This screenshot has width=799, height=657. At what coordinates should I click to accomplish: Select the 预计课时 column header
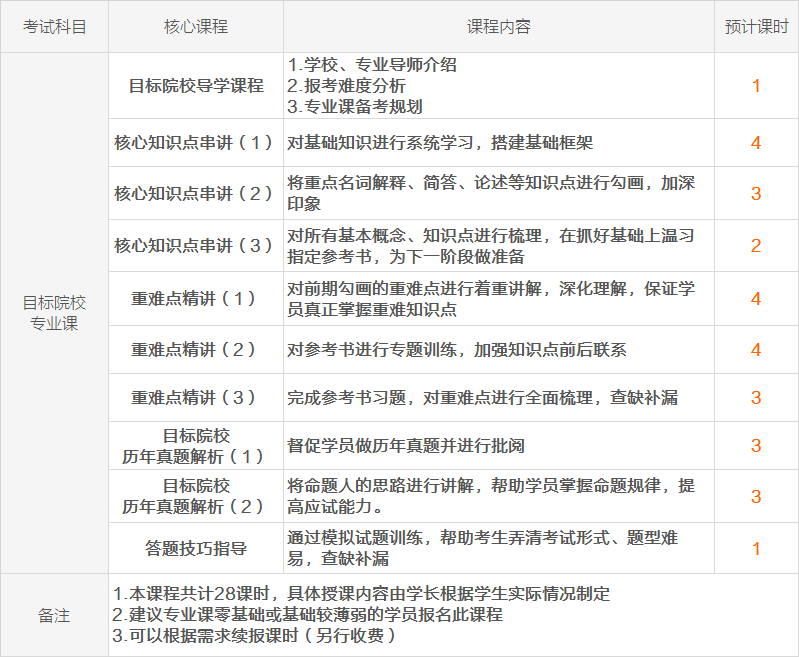(x=756, y=27)
